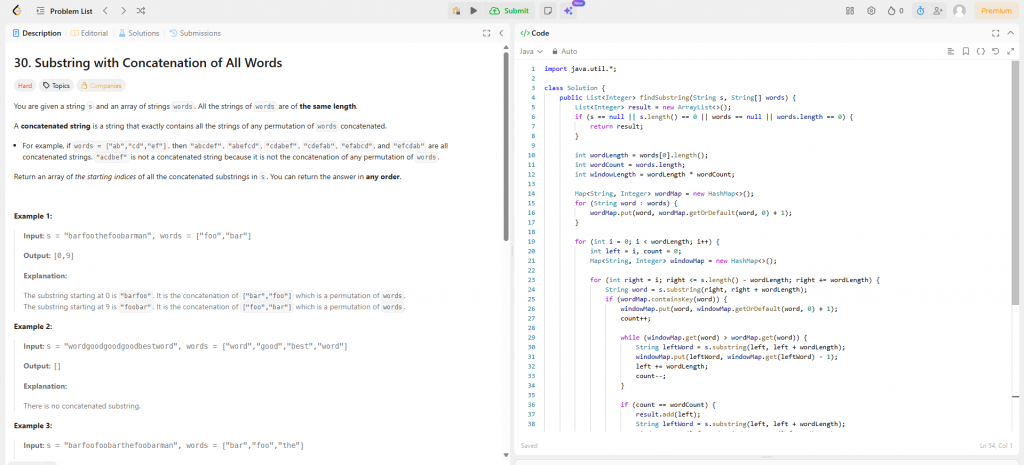Switch to the Editorial tab
Viewport: 1024px width, 465px height.
[x=89, y=33]
